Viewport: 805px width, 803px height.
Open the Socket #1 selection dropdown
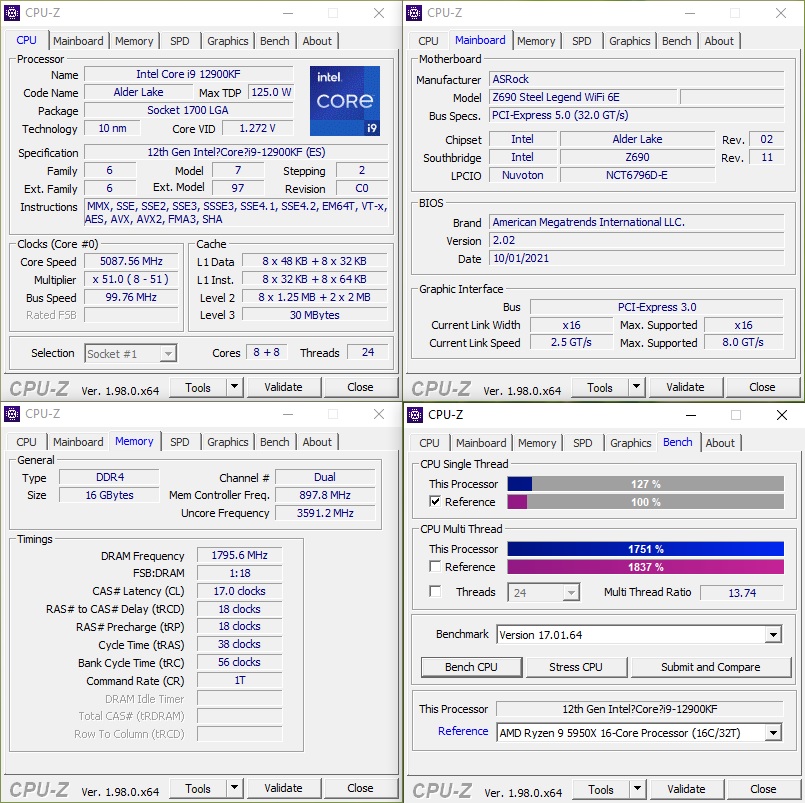click(x=130, y=354)
